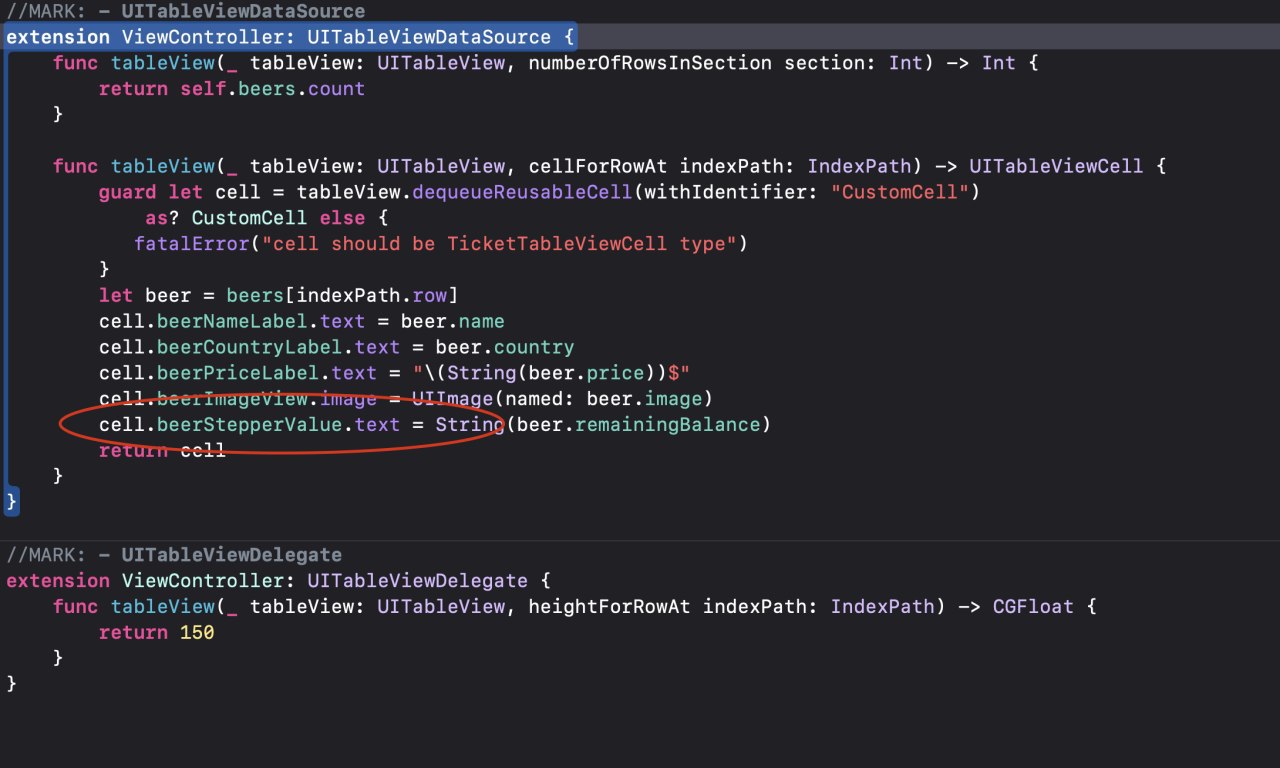Click 'return cell' statement
Viewport: 1280px width, 768px height.
(162, 452)
